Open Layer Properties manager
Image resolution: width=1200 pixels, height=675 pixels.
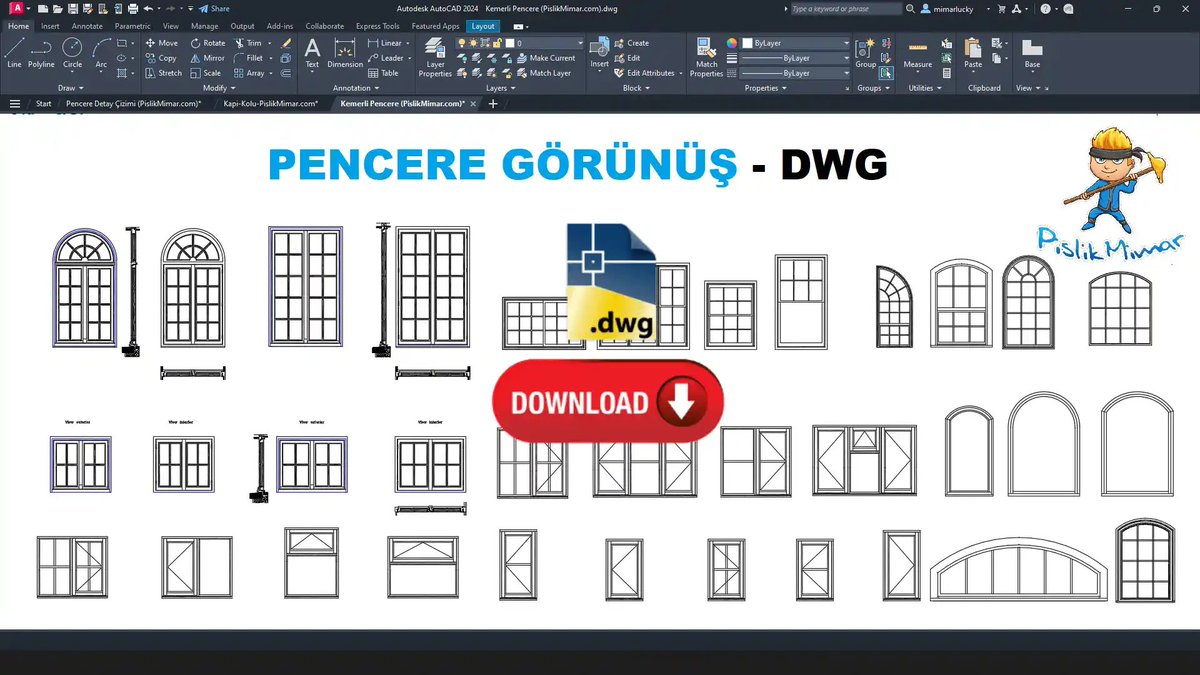click(x=435, y=57)
